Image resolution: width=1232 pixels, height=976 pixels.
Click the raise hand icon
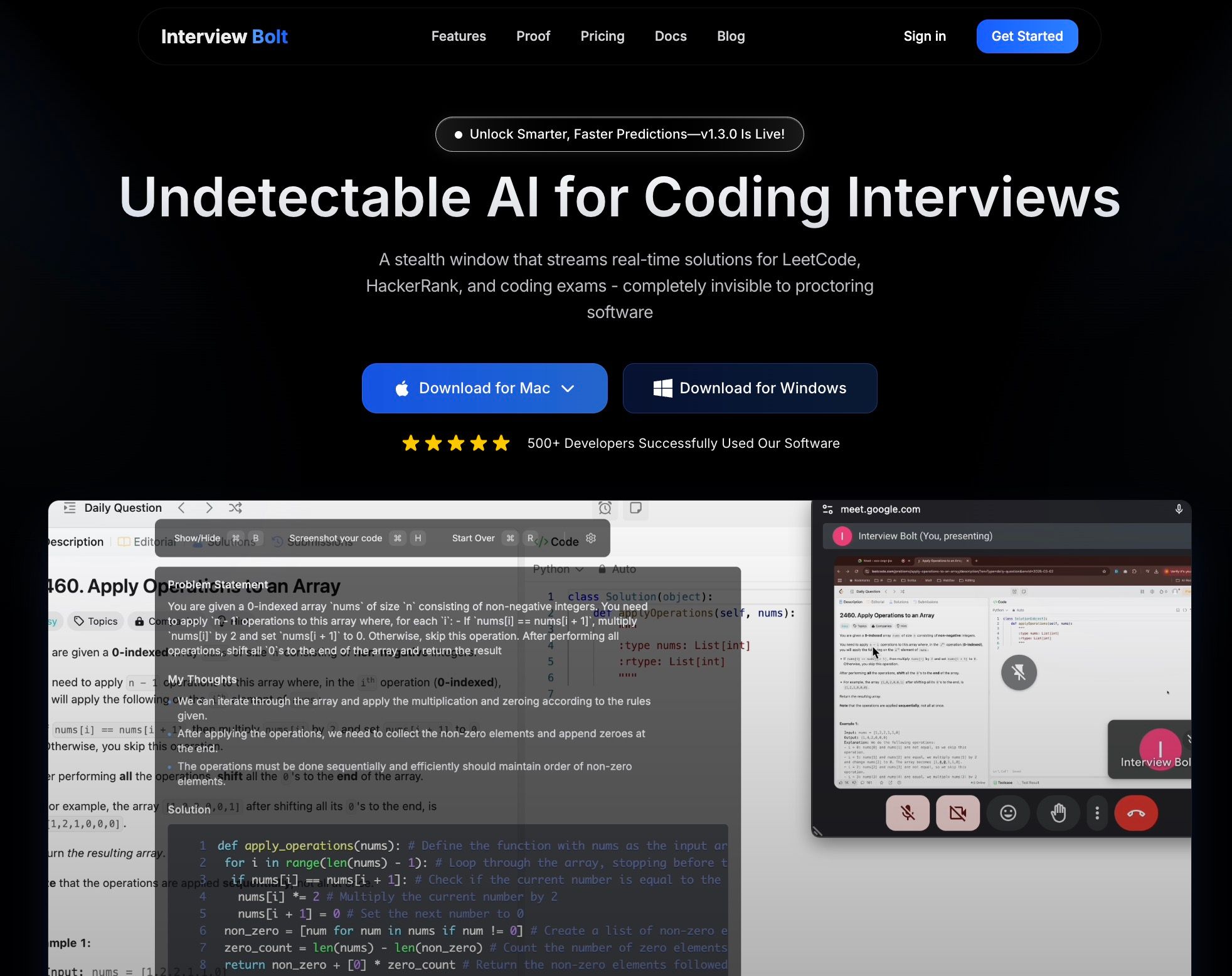click(1058, 813)
